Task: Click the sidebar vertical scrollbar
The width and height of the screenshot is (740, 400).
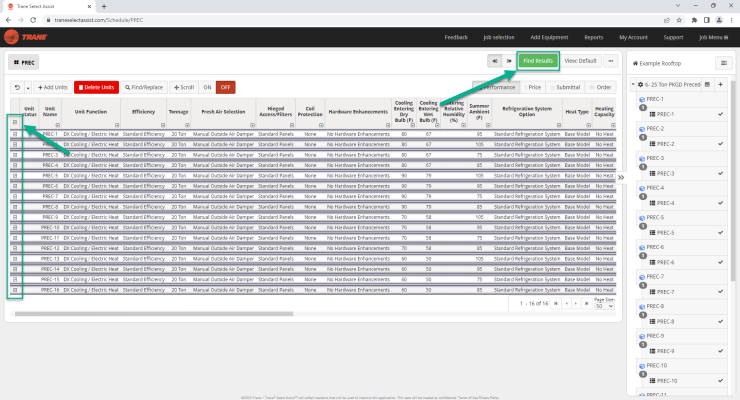Action: (733, 179)
